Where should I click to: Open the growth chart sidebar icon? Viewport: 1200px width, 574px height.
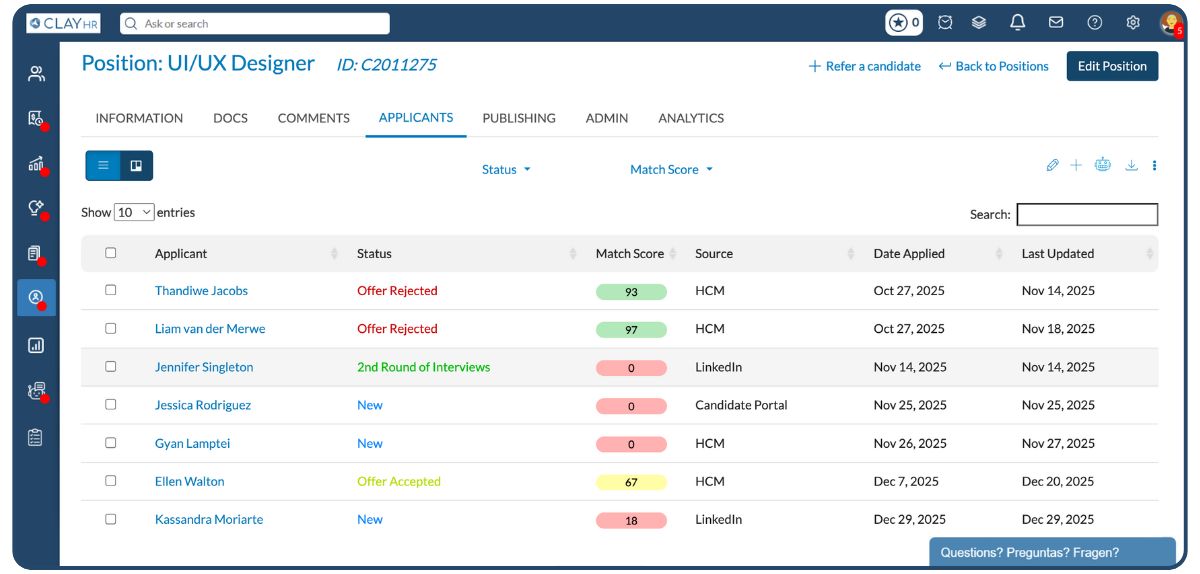[x=36, y=164]
